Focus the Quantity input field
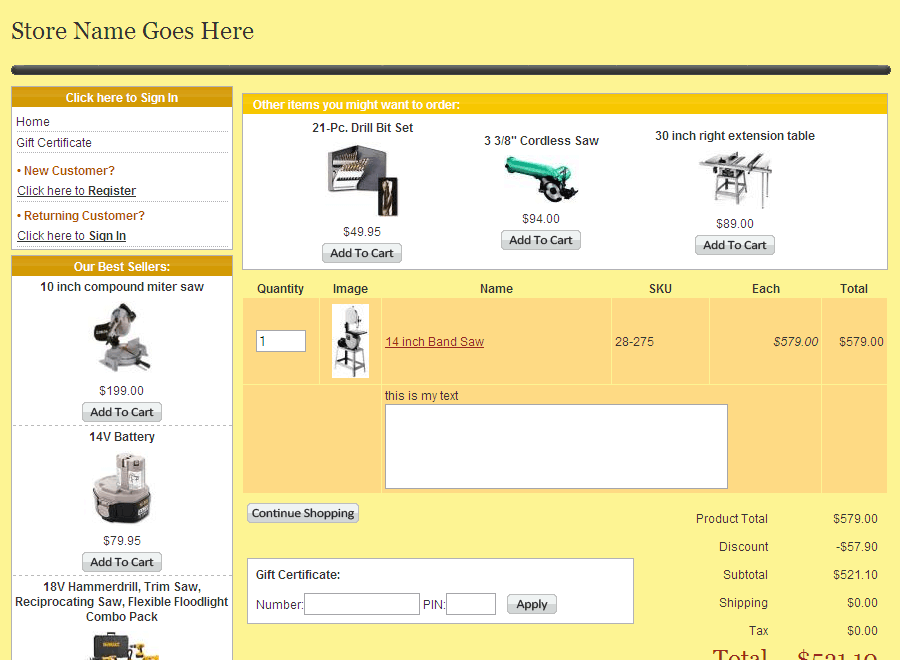The width and height of the screenshot is (900, 660). coord(280,341)
